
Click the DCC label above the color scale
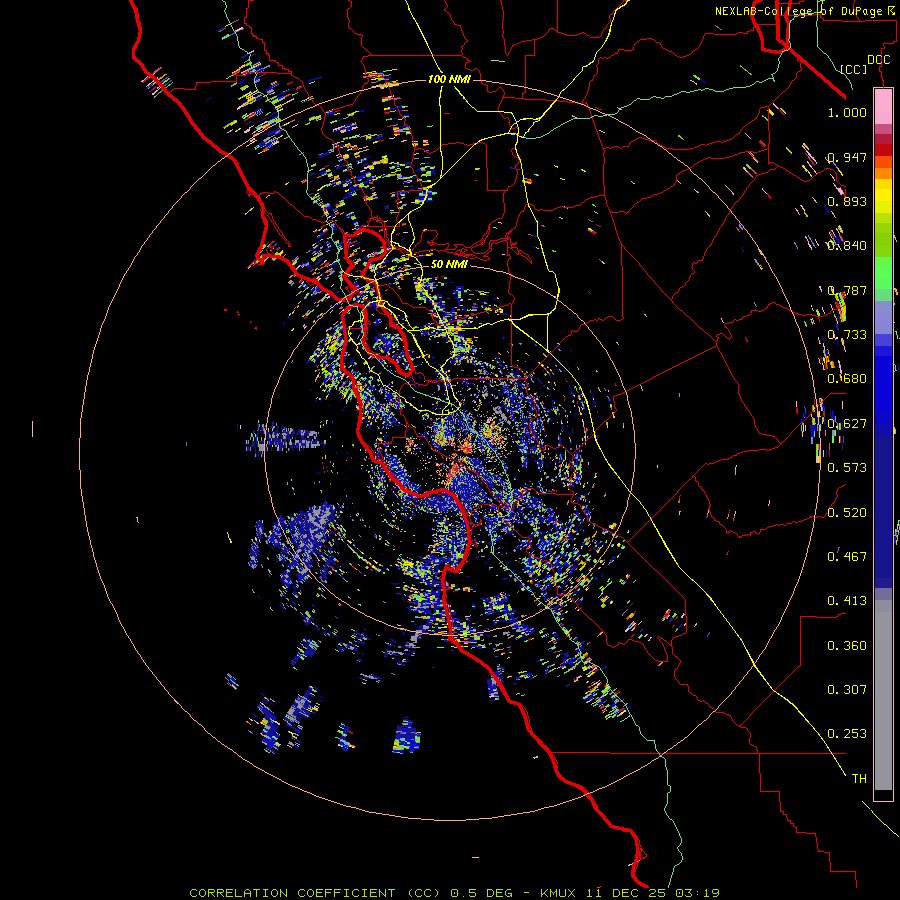[x=878, y=60]
